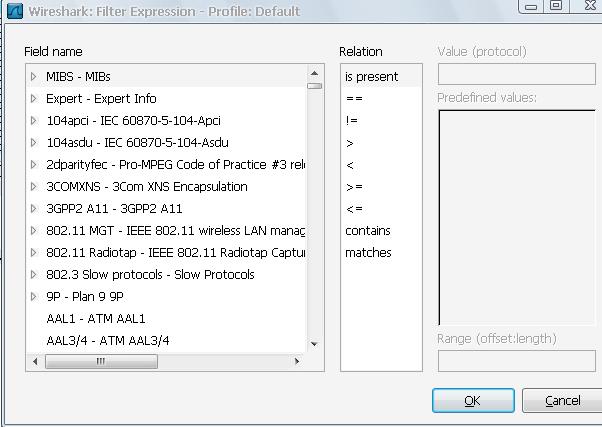602x427 pixels.
Task: Select AAL3/4 - ATM AAL3/4 field
Action: pyautogui.click(x=108, y=341)
